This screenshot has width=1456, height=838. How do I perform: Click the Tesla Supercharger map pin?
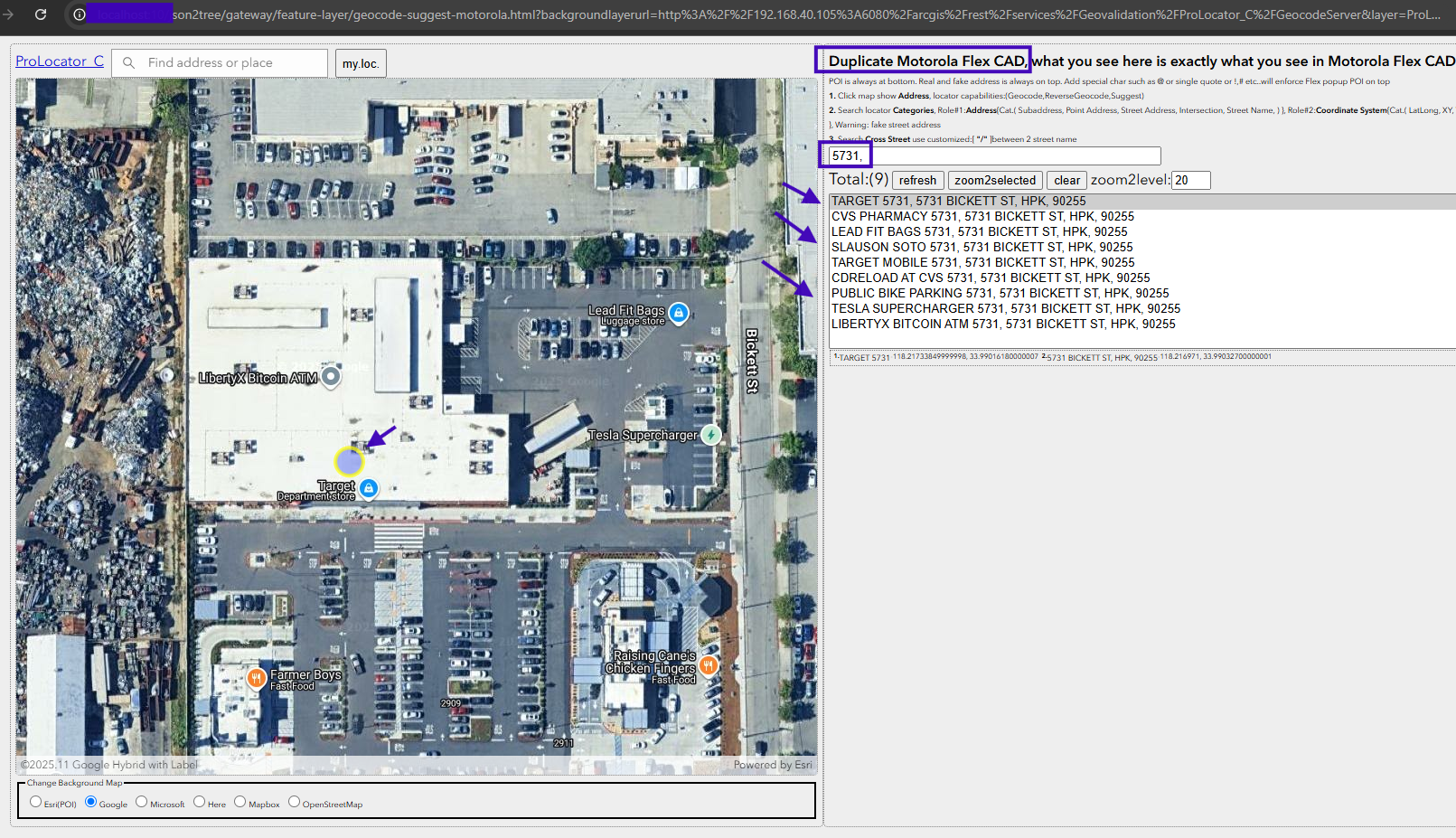711,435
